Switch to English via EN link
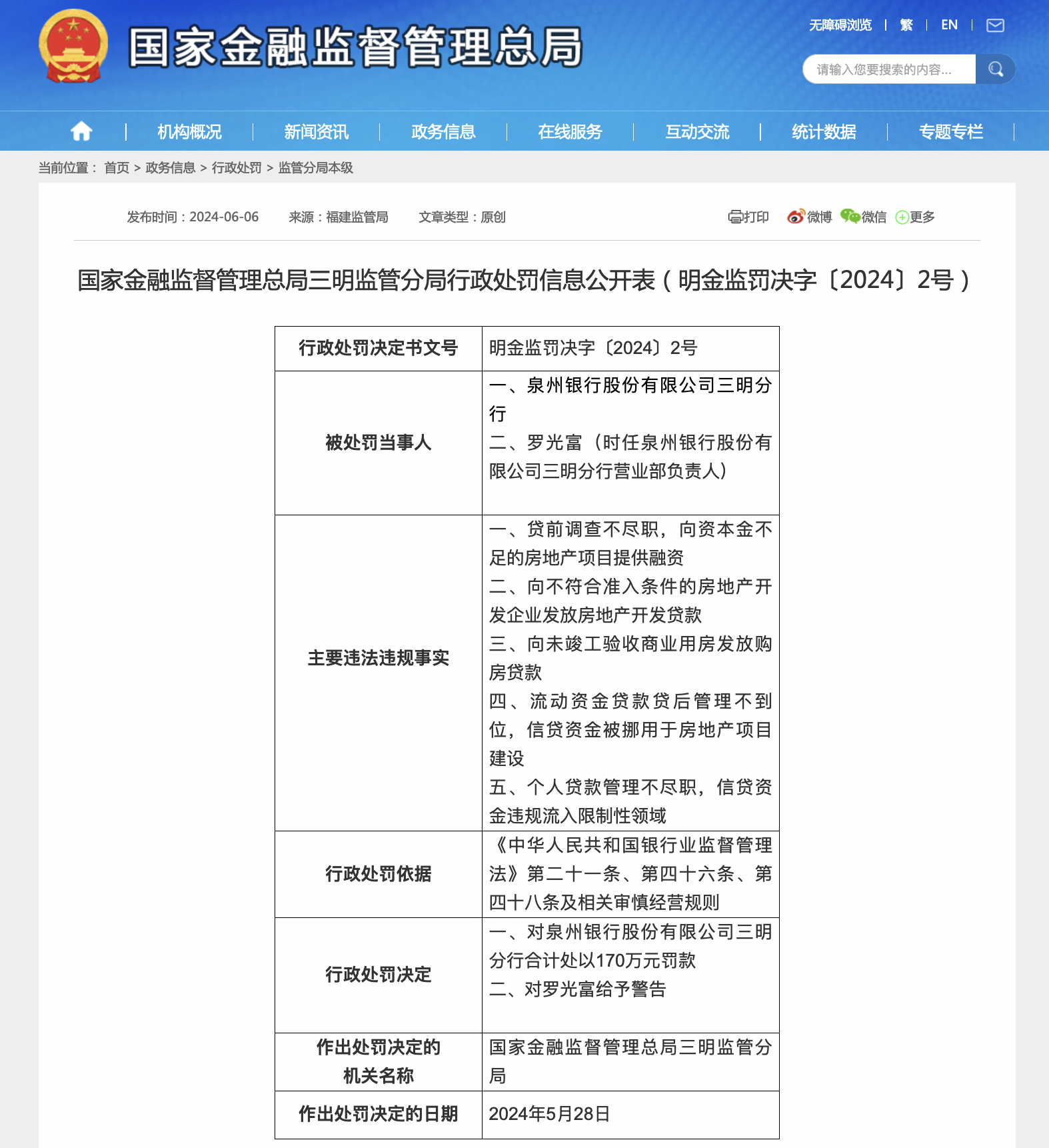This screenshot has width=1049, height=1148. (949, 25)
